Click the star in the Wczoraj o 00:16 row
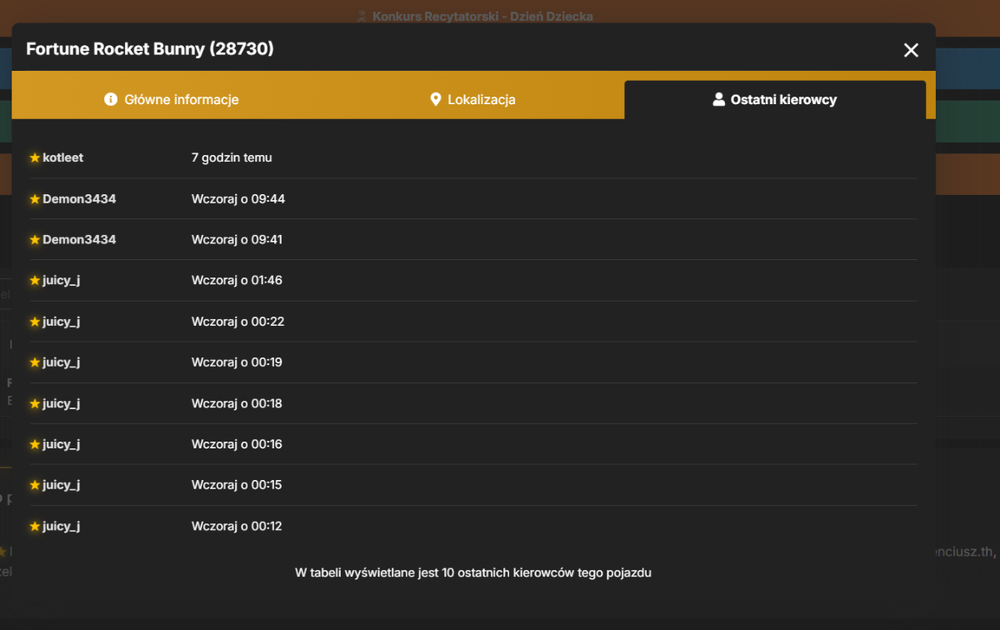1000x630 pixels. point(35,444)
